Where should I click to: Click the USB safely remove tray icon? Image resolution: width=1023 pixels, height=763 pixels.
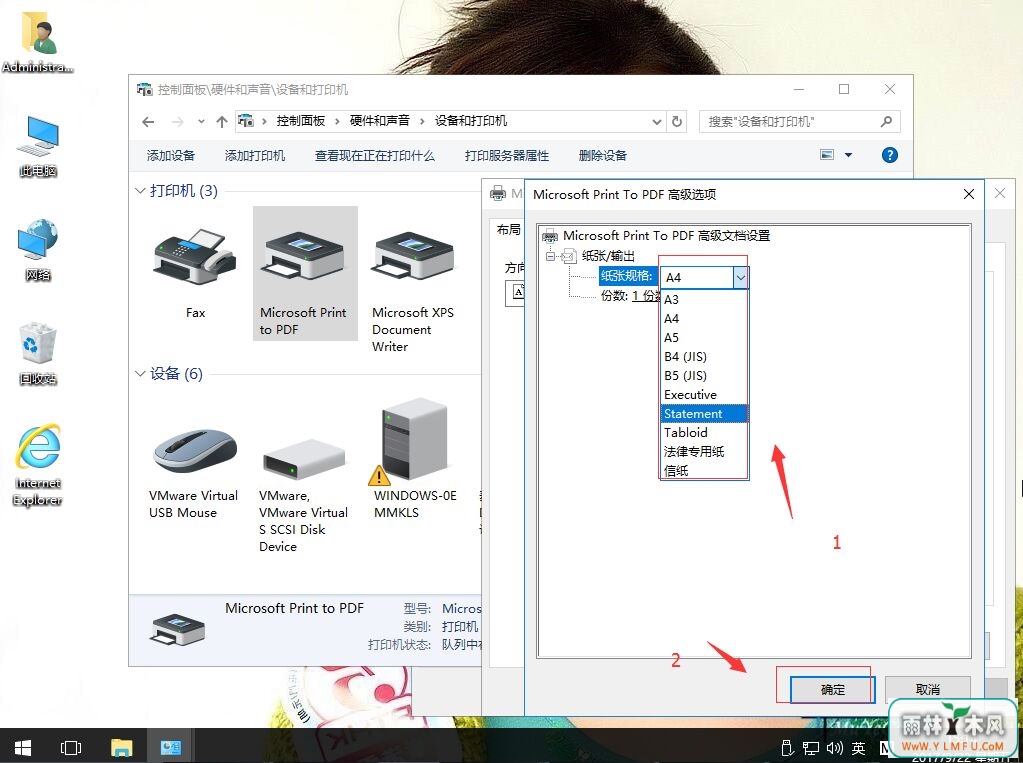point(787,748)
